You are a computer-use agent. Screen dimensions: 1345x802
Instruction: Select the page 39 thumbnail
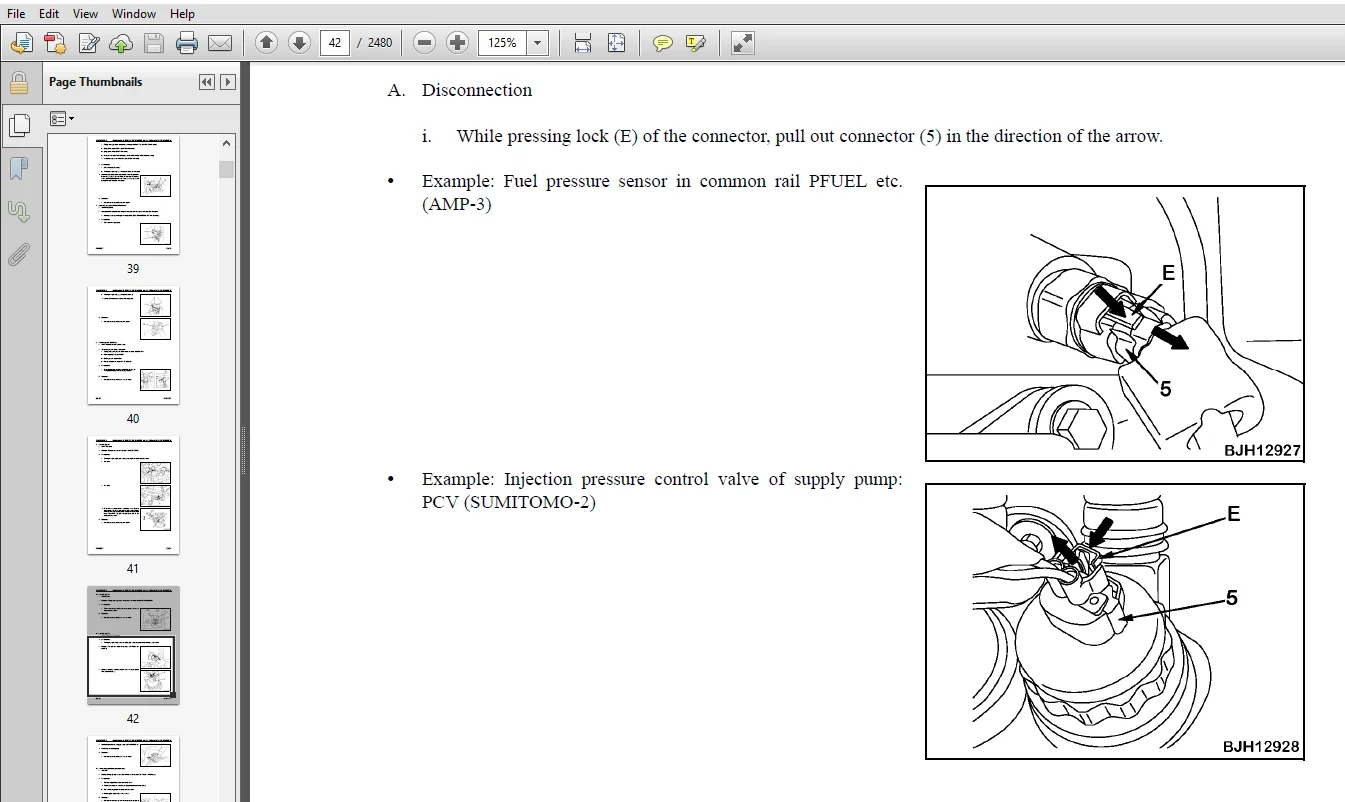tap(133, 196)
